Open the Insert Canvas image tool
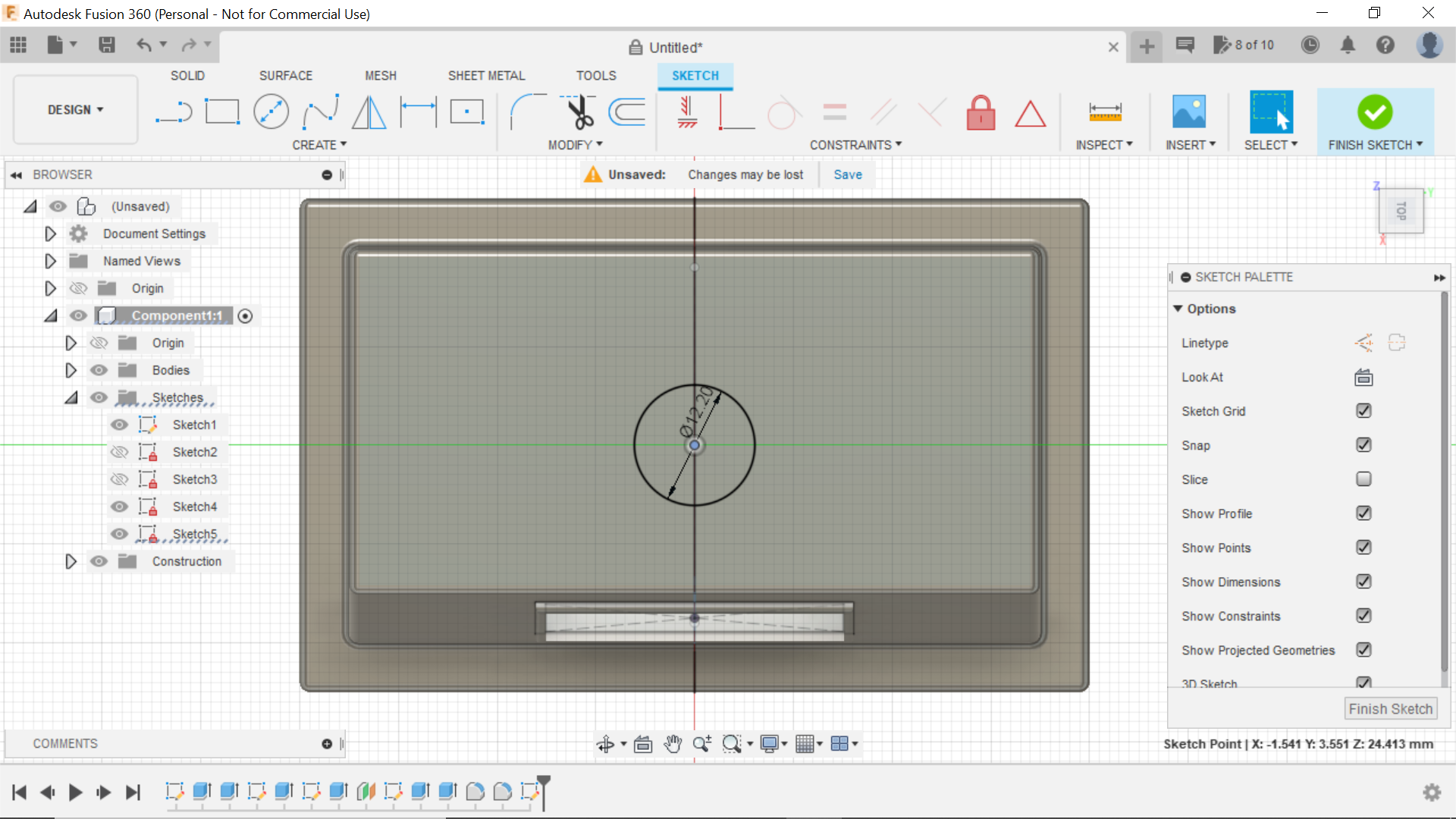 pyautogui.click(x=1188, y=111)
